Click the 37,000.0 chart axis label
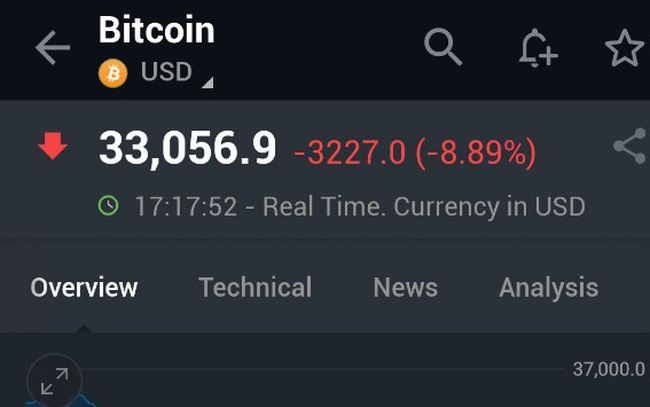The width and height of the screenshot is (650, 407). coord(608,369)
